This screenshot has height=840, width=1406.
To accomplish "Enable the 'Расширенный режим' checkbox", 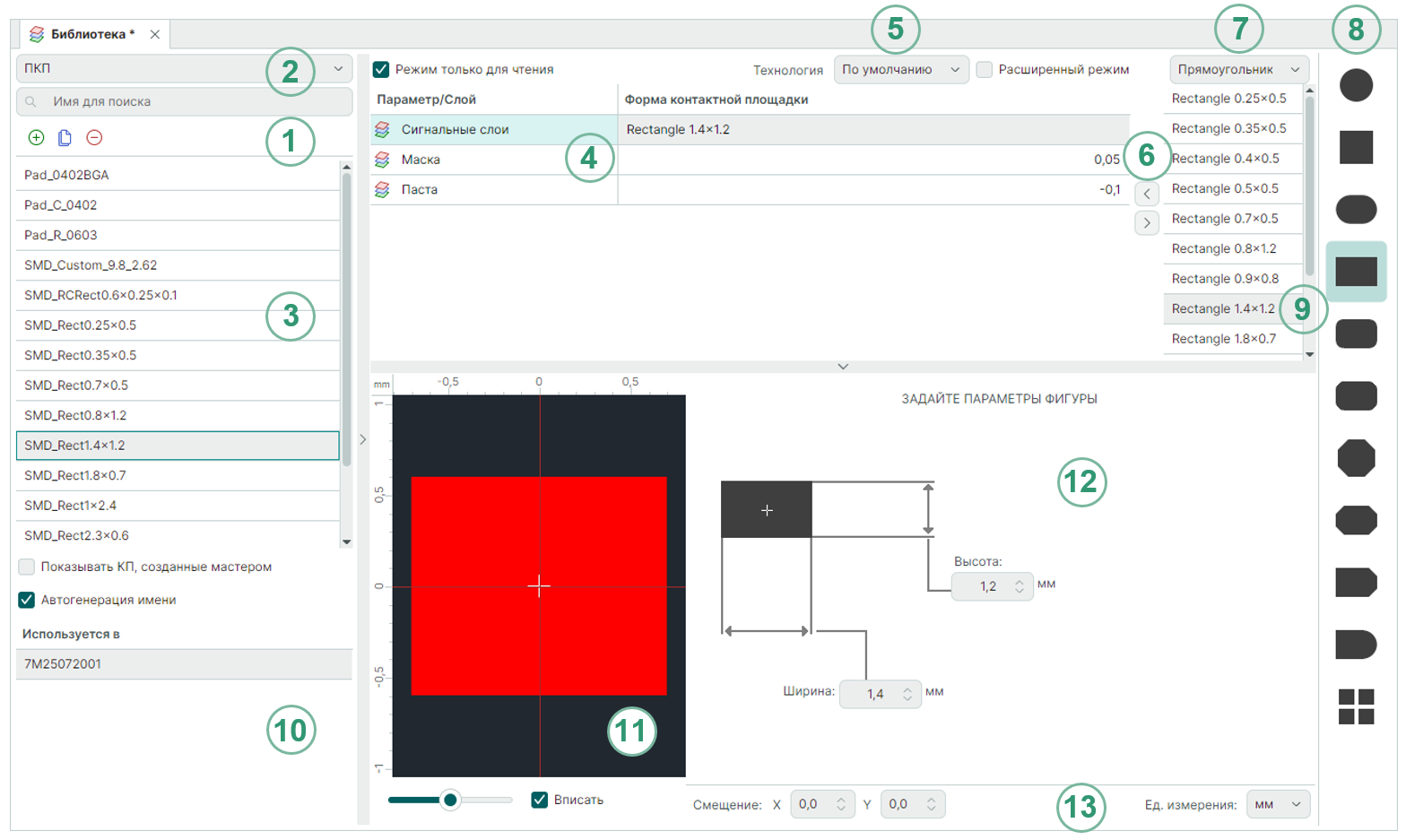I will coord(985,69).
